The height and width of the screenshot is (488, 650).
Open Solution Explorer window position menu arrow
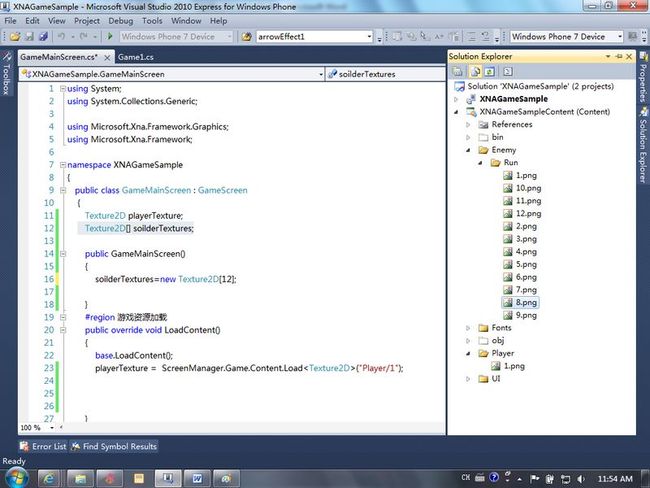(608, 56)
